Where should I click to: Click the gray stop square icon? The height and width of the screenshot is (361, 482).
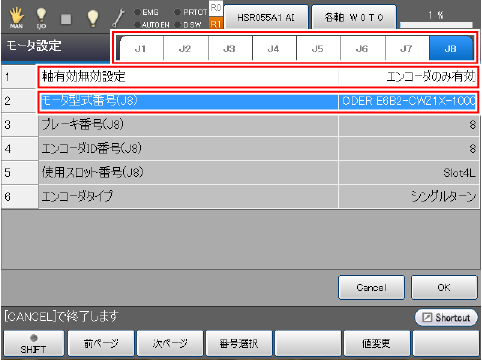point(66,19)
